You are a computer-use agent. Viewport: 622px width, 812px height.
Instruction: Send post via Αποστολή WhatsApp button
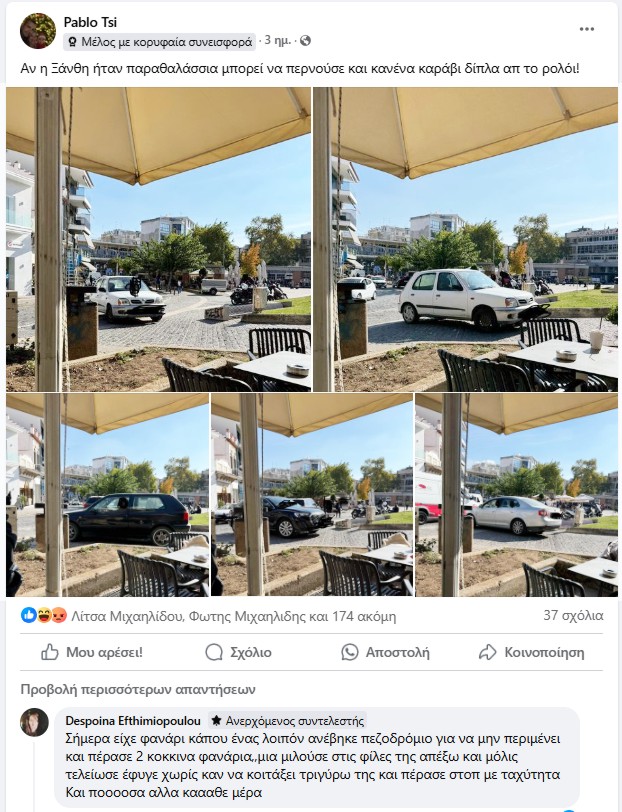(x=385, y=652)
